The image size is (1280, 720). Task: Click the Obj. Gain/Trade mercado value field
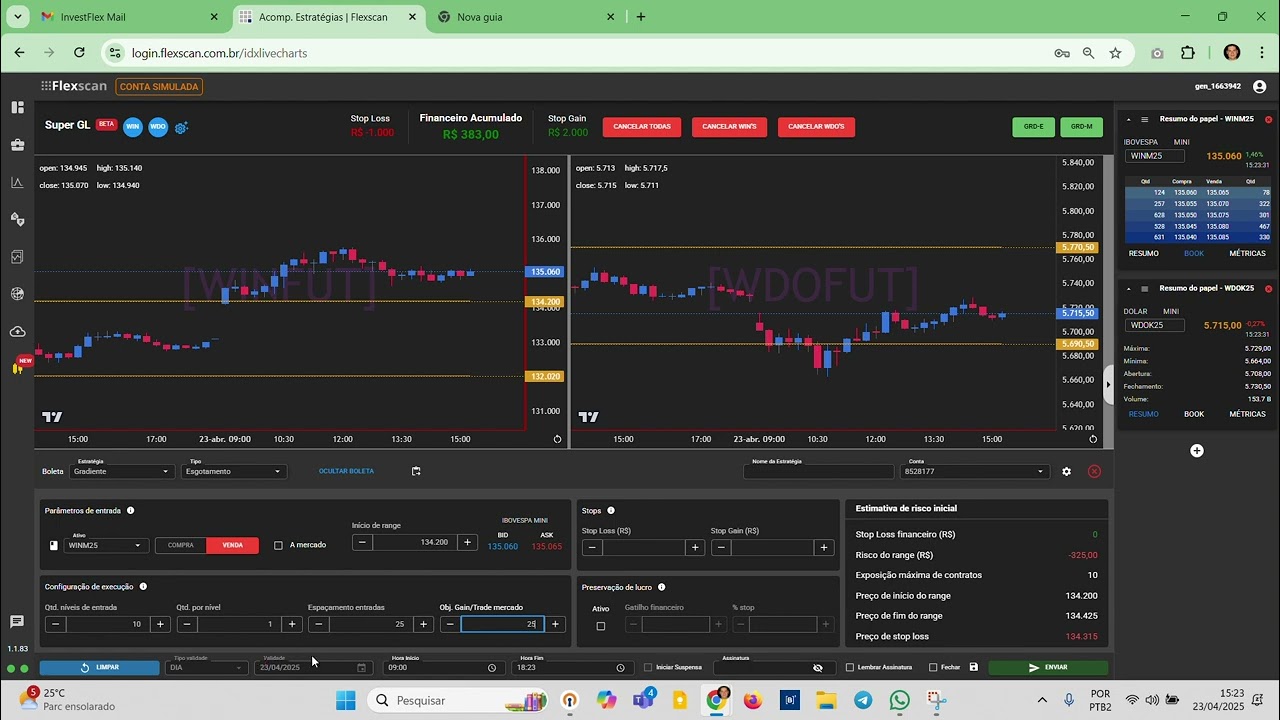coord(502,624)
